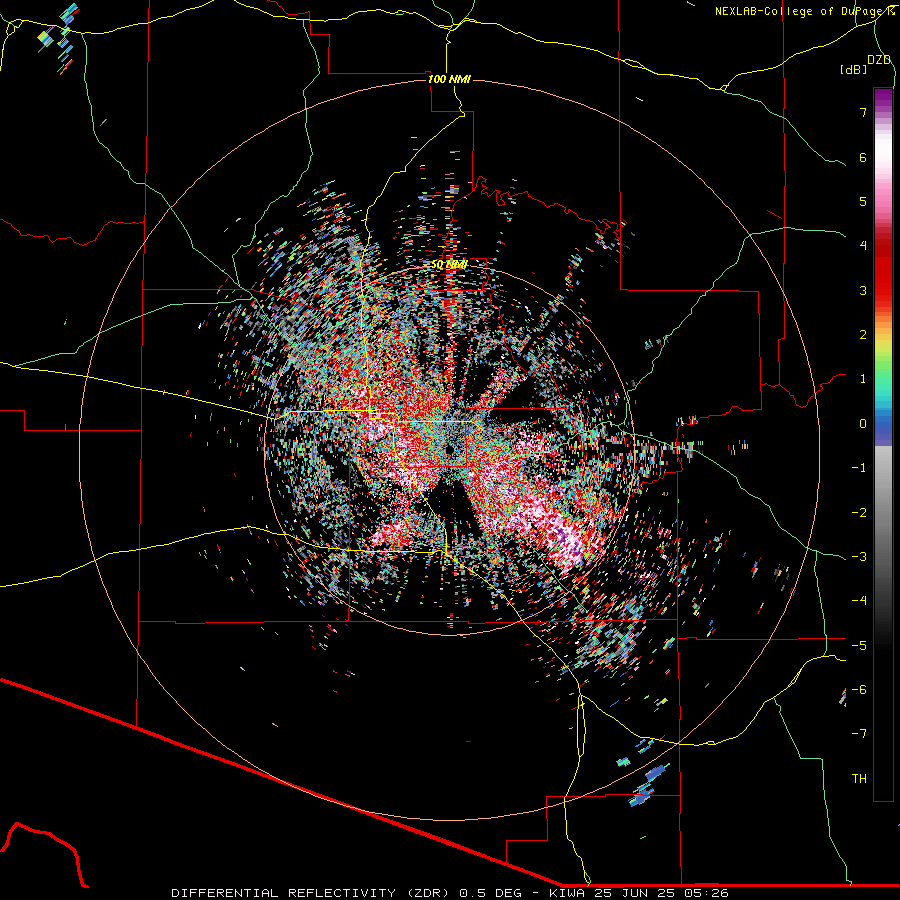Image resolution: width=900 pixels, height=900 pixels.
Task: Click the 4 dB value on the color scale
Action: 863,246
